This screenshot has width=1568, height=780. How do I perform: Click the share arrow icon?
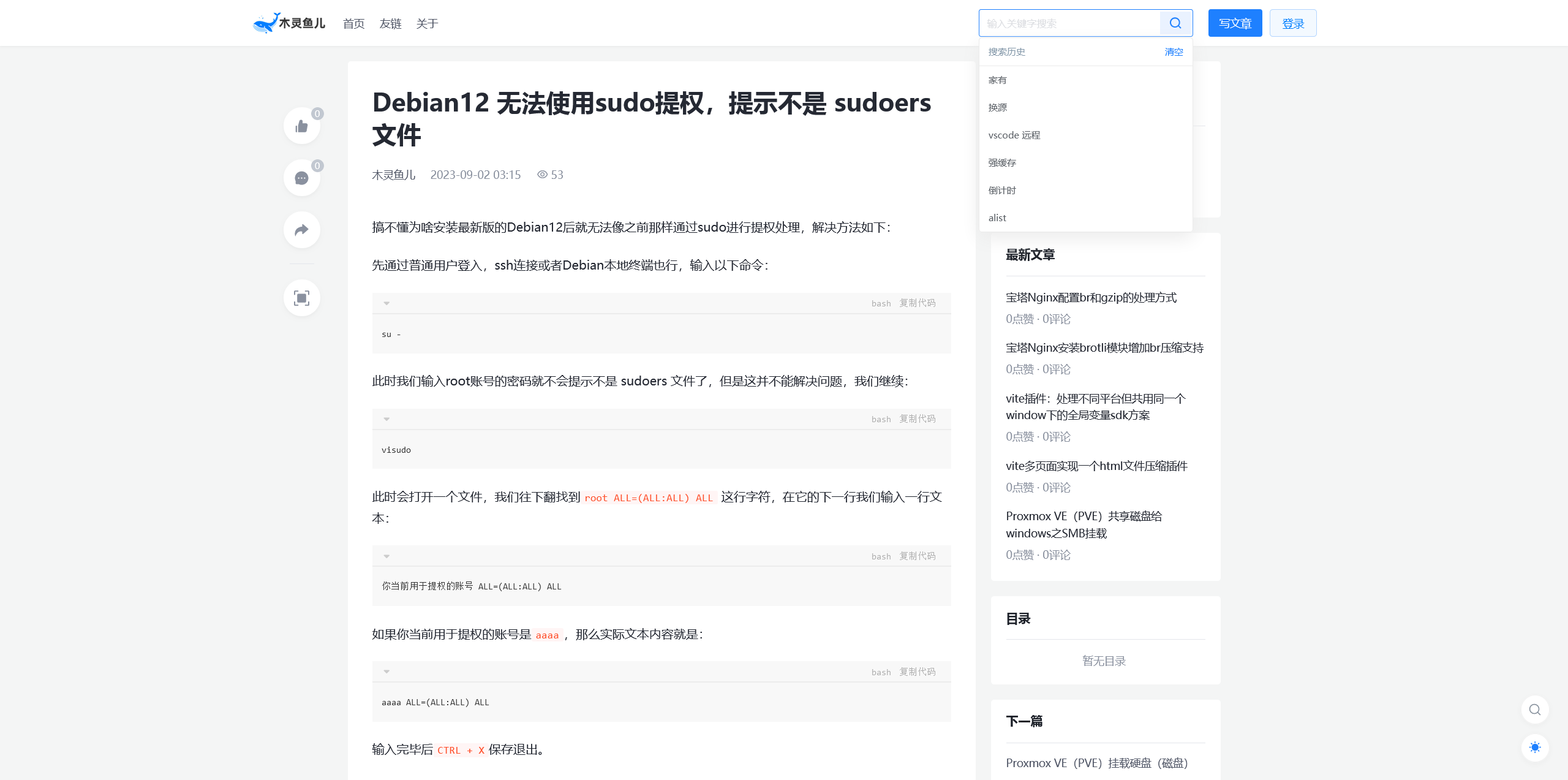pos(301,230)
